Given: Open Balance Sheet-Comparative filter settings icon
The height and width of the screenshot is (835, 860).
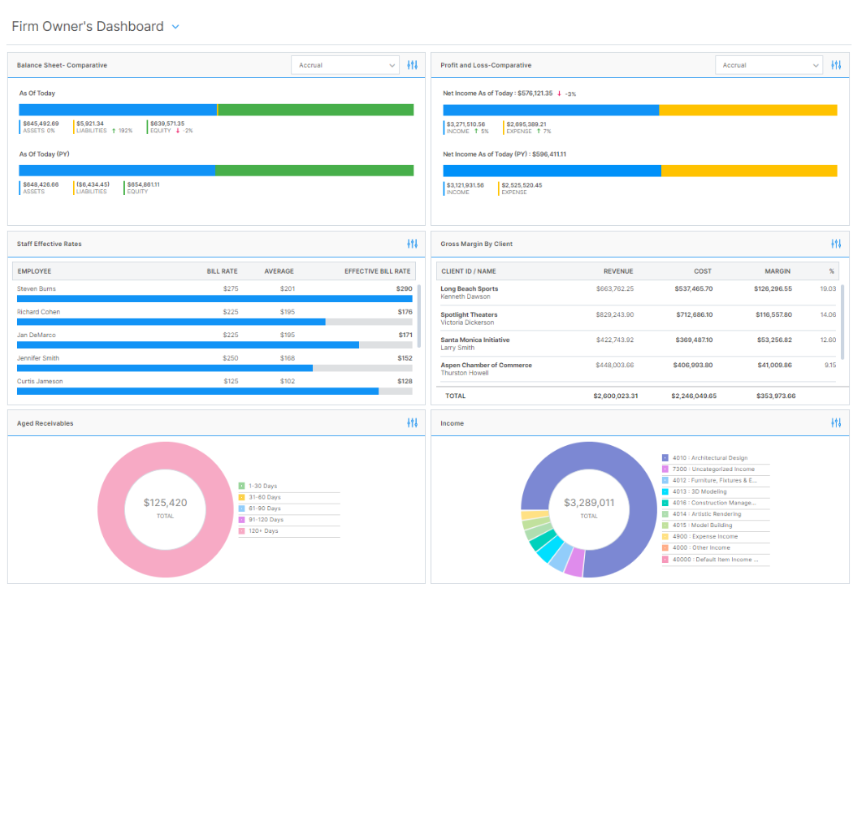Looking at the screenshot, I should coord(412,65).
